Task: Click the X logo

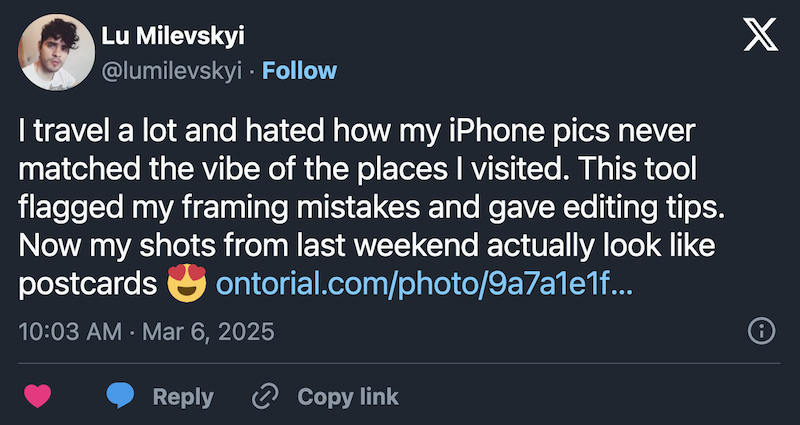Action: (x=762, y=36)
